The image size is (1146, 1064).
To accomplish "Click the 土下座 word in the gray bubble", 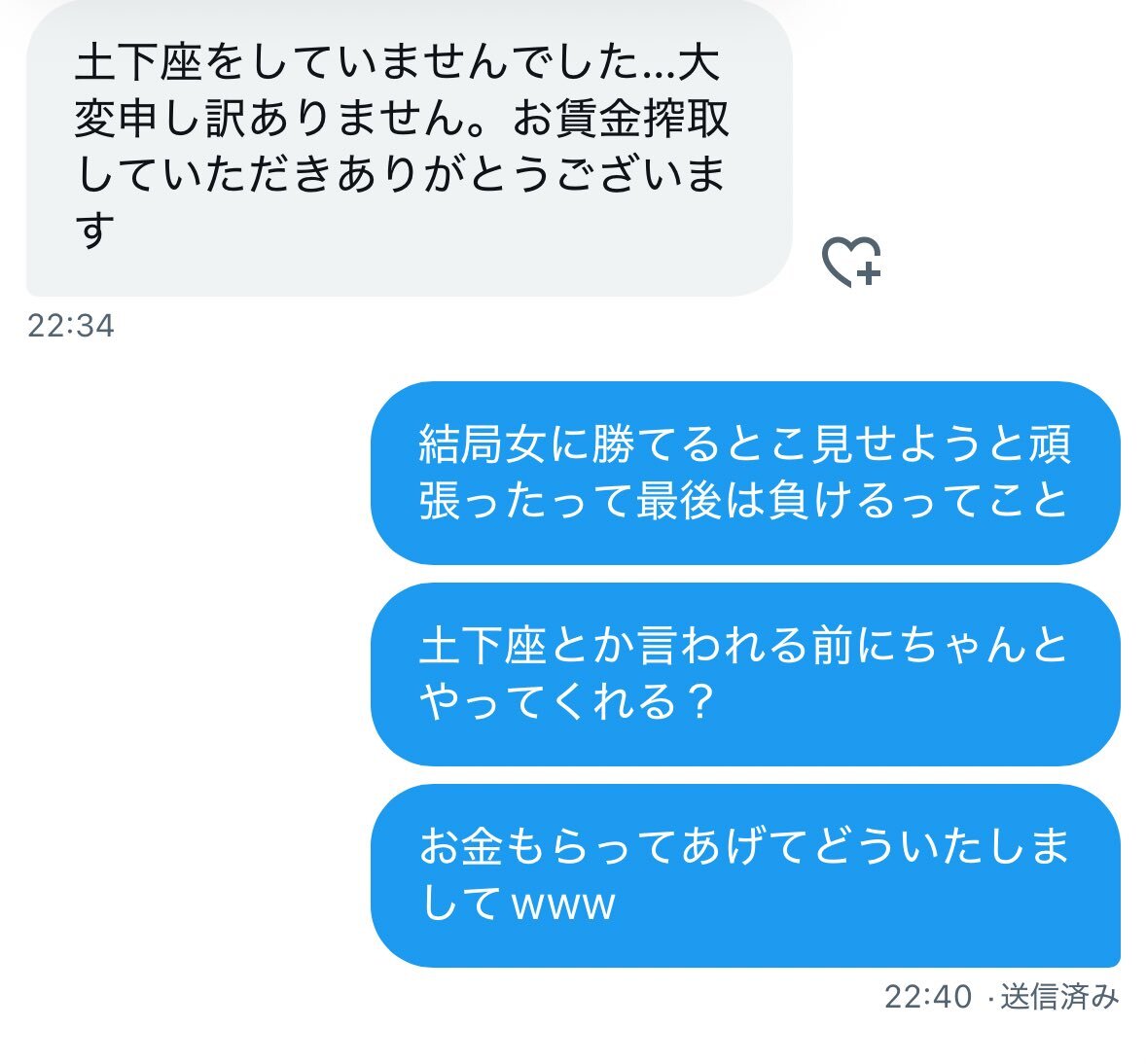I will [x=139, y=63].
